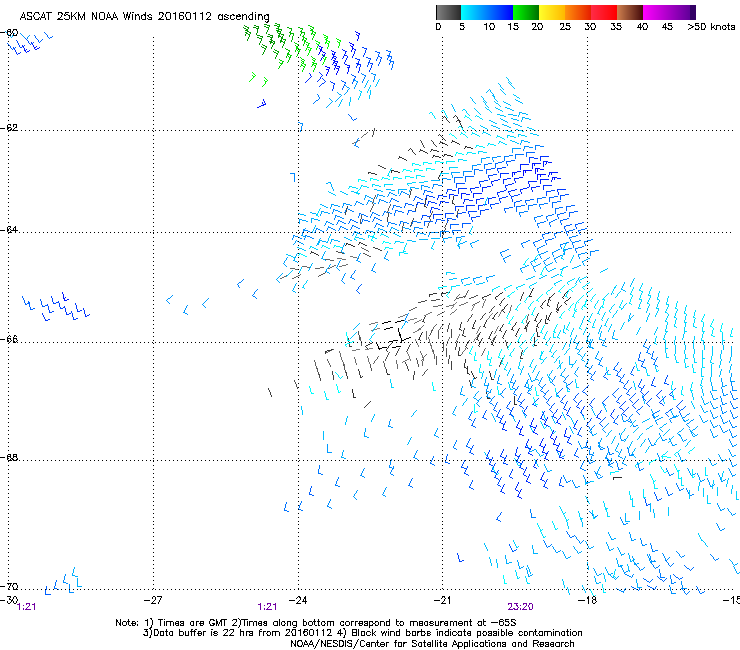The height and width of the screenshot is (650, 740).
Task: Select the red 30-35 knots legend swatch
Action: pyautogui.click(x=604, y=12)
